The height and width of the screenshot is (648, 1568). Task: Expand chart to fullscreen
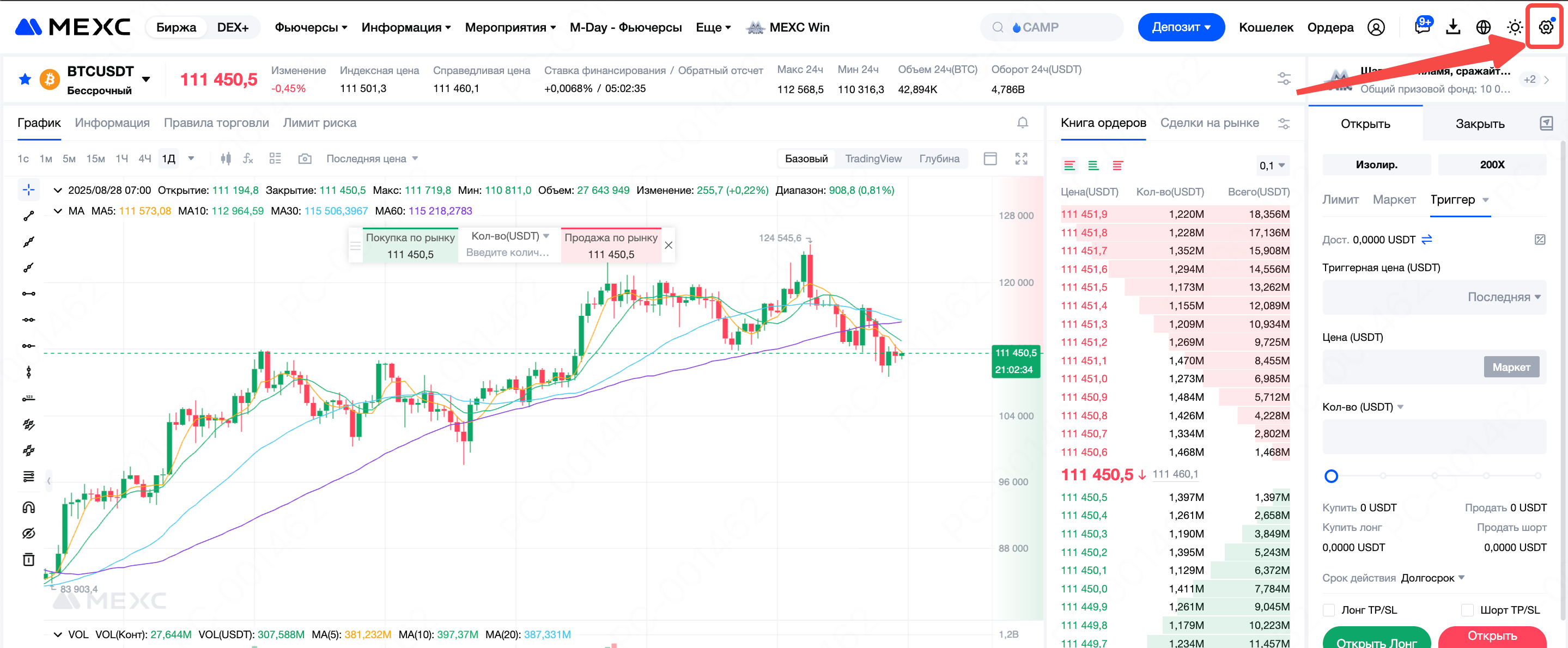pos(1022,159)
